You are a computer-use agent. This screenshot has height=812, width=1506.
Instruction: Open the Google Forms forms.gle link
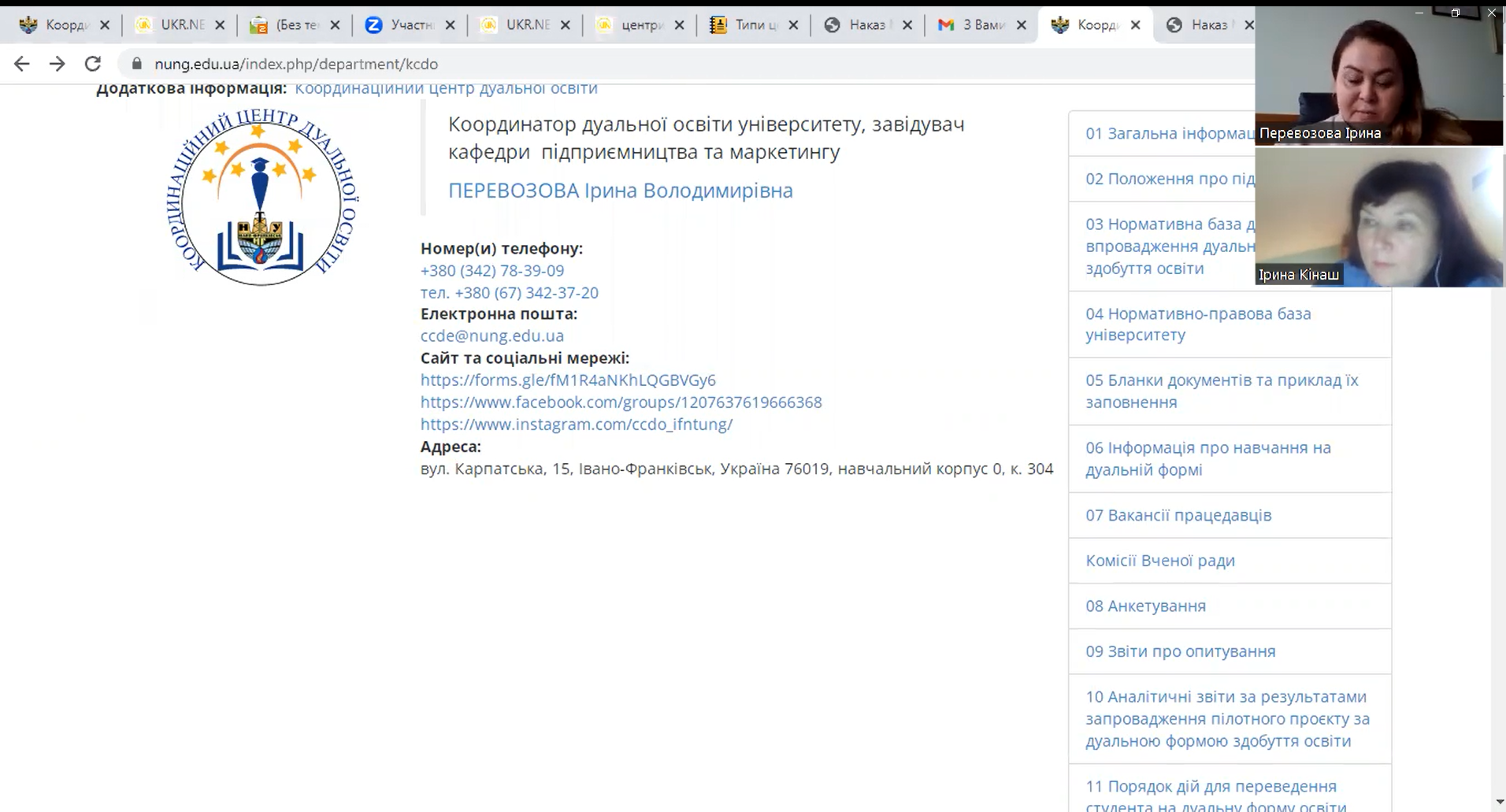pos(567,380)
